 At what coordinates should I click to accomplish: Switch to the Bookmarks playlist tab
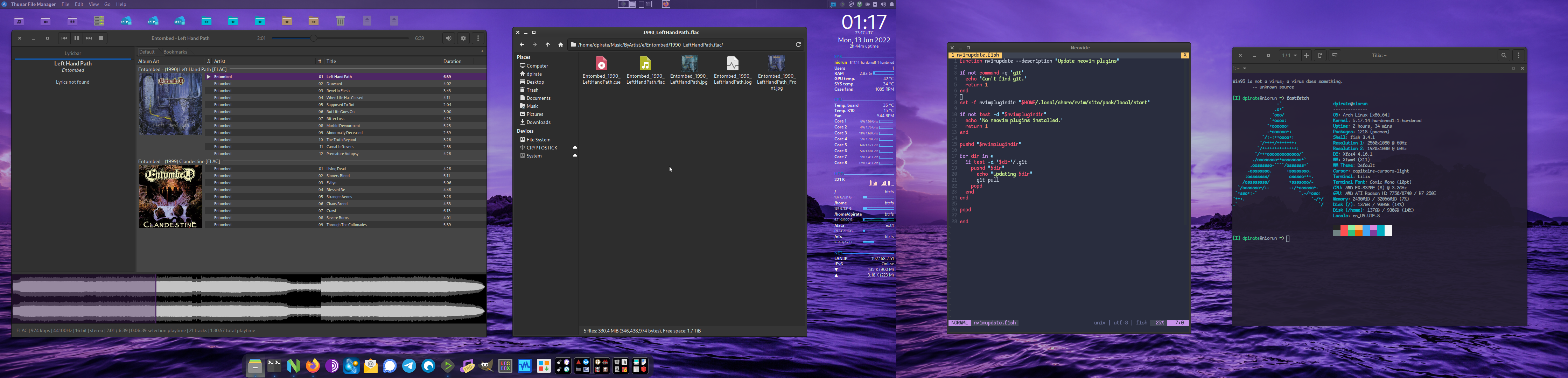tap(175, 52)
